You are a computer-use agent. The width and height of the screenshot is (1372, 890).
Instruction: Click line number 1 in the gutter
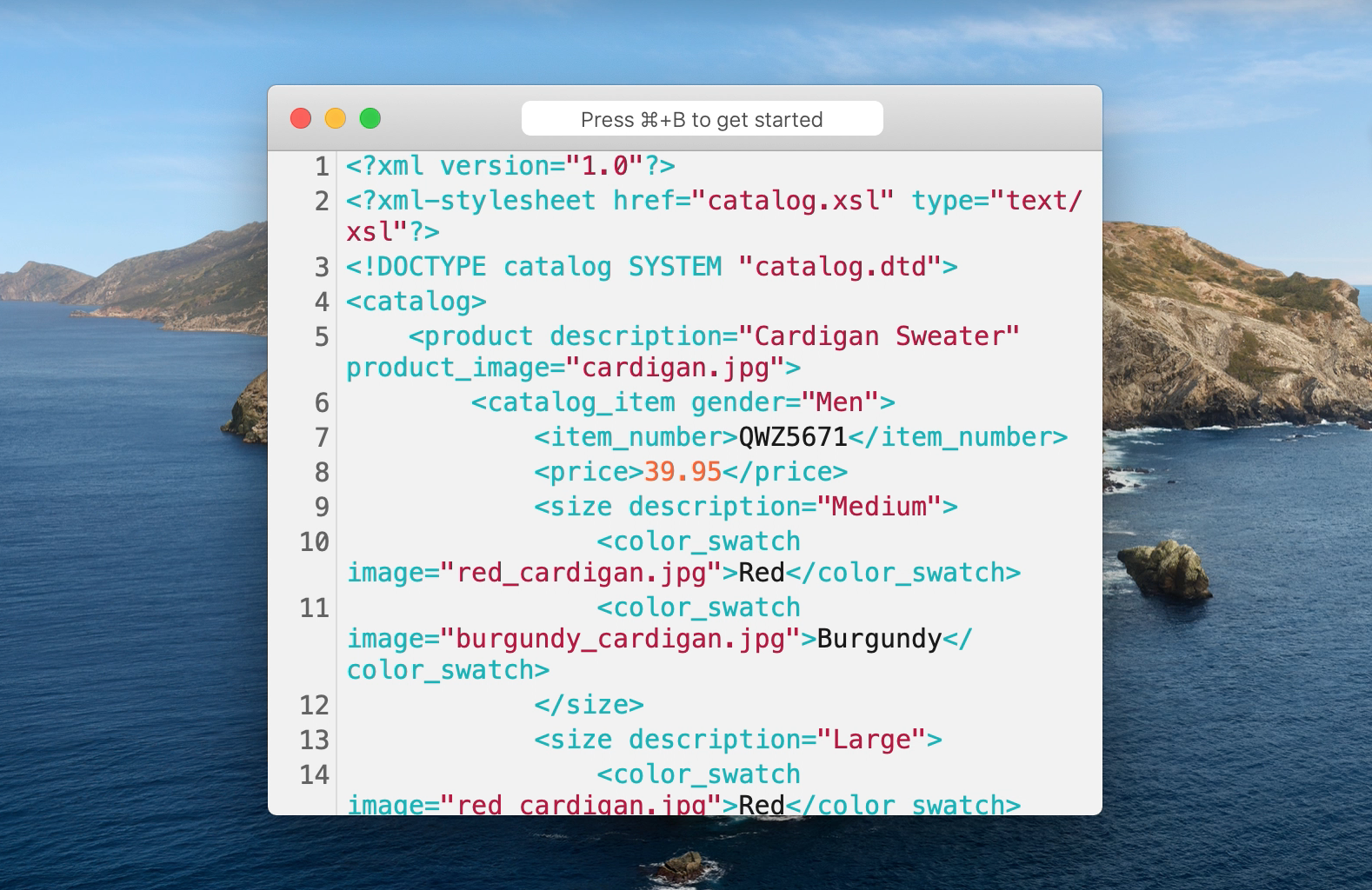[322, 166]
